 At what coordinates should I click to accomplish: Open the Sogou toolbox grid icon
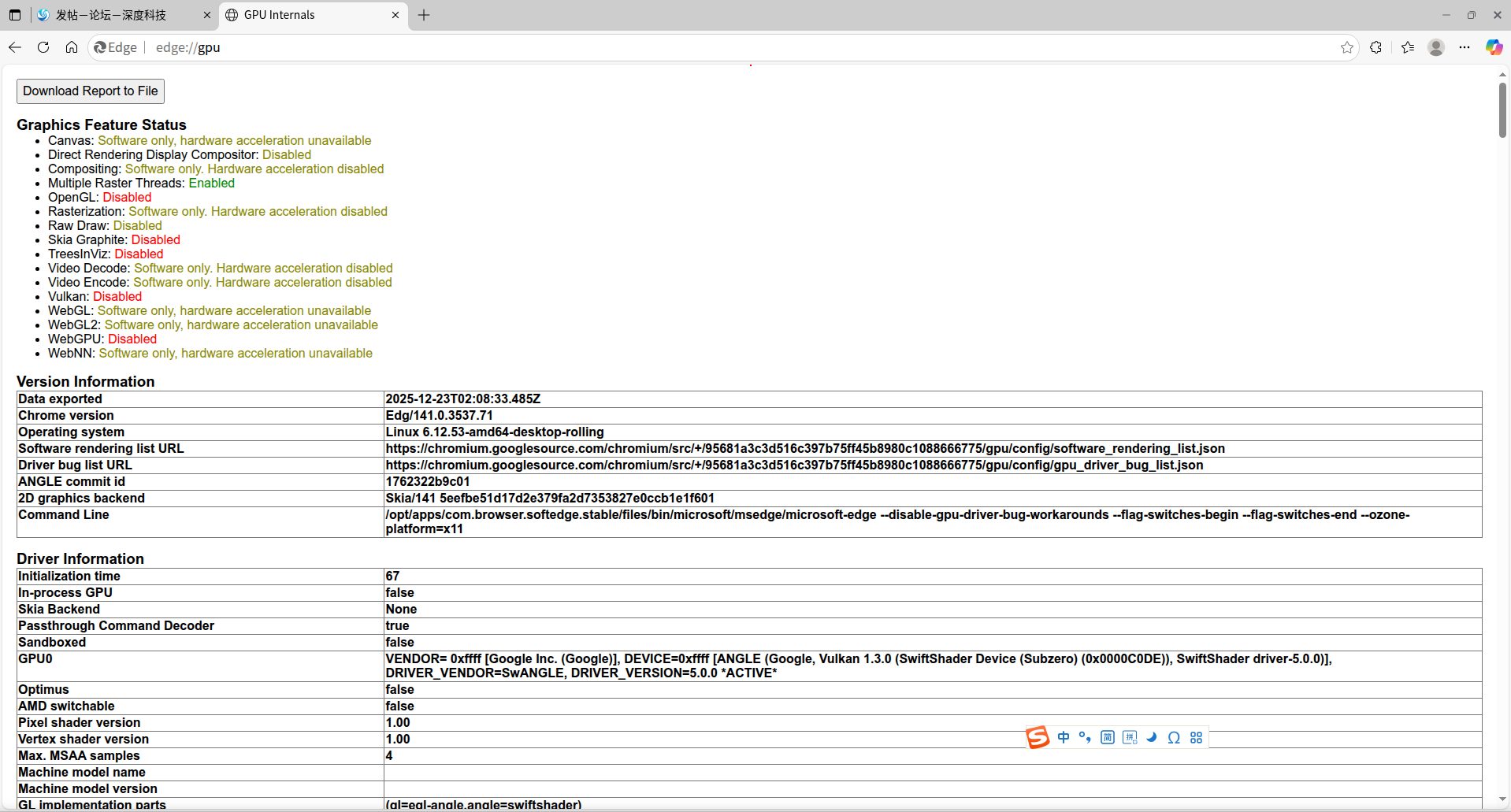coord(1196,737)
